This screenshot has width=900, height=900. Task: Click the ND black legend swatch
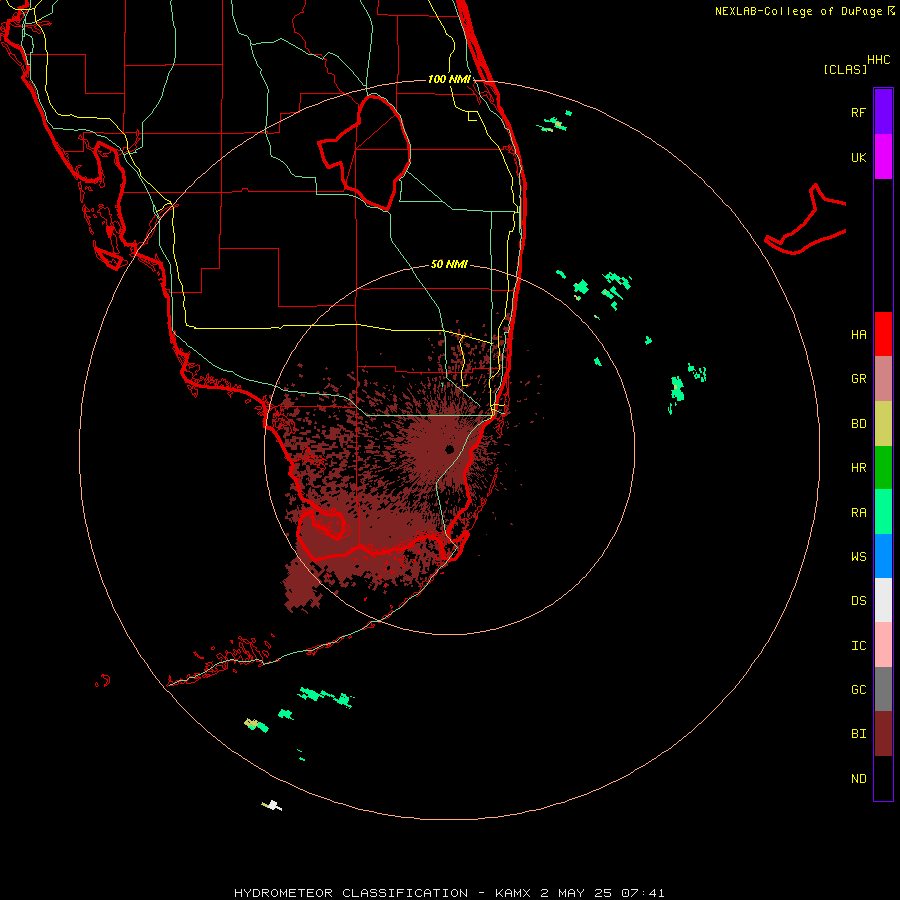[883, 778]
